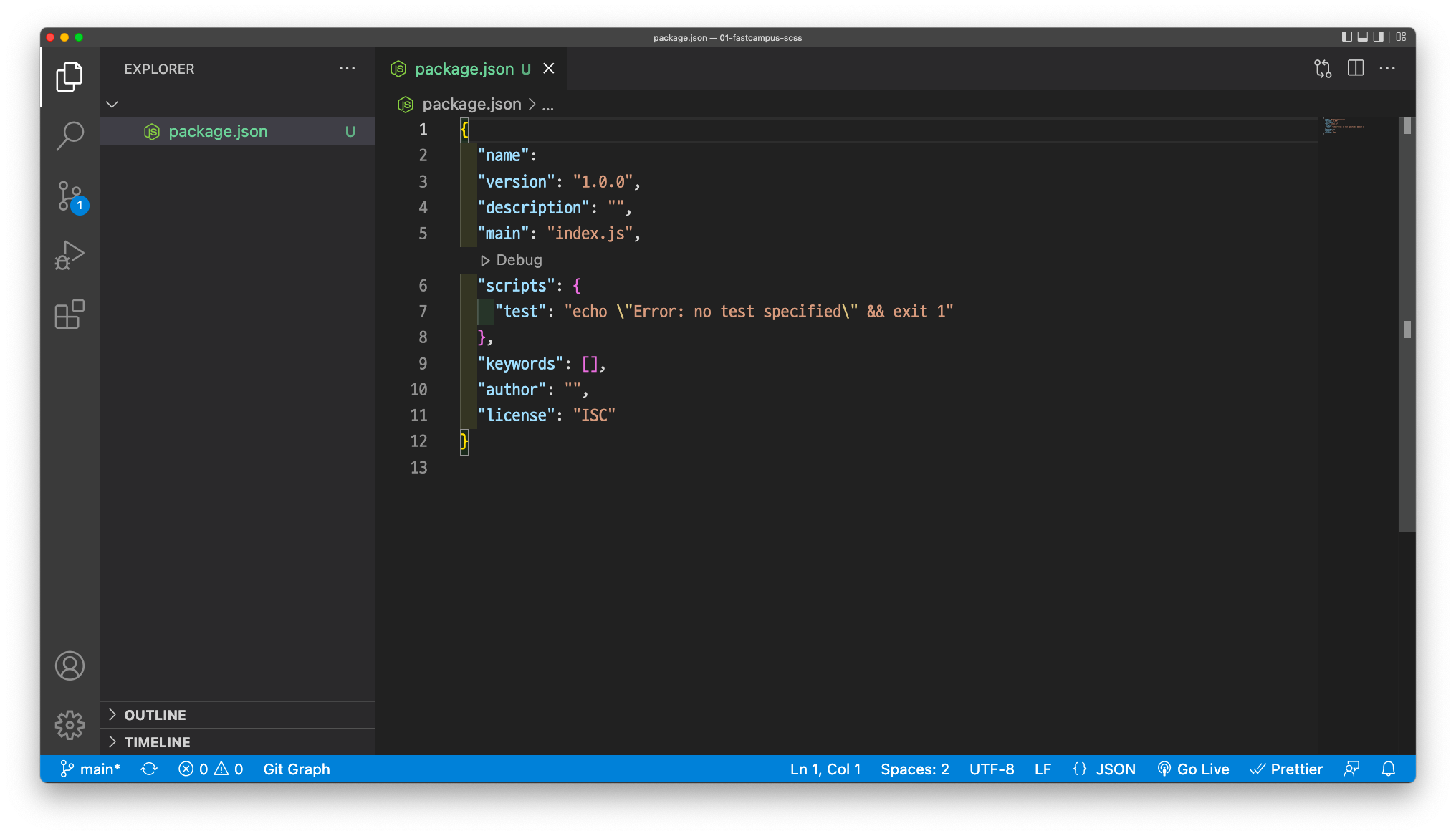The height and width of the screenshot is (836, 1456).
Task: Open Source Control view with badge
Action: (x=70, y=196)
